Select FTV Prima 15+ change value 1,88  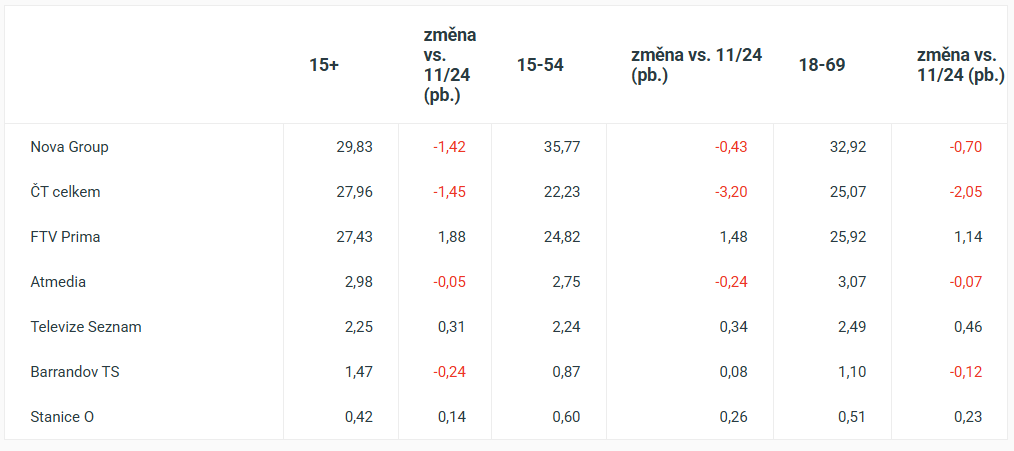[452, 237]
